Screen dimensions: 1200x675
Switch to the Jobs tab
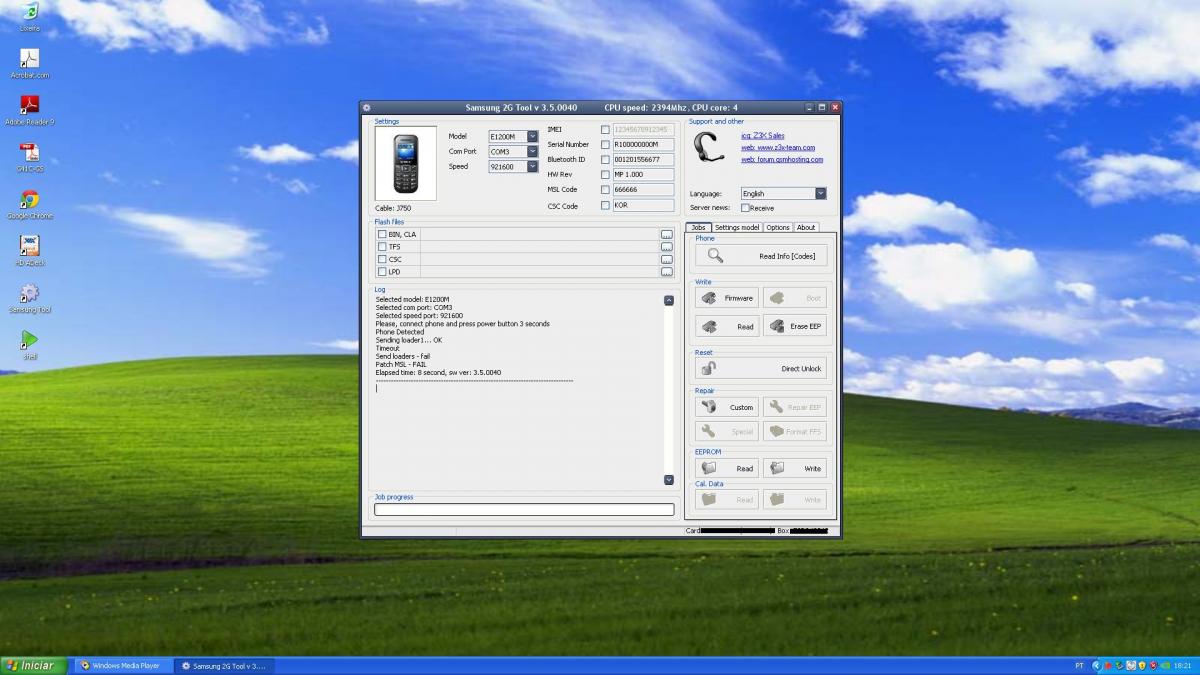(698, 227)
